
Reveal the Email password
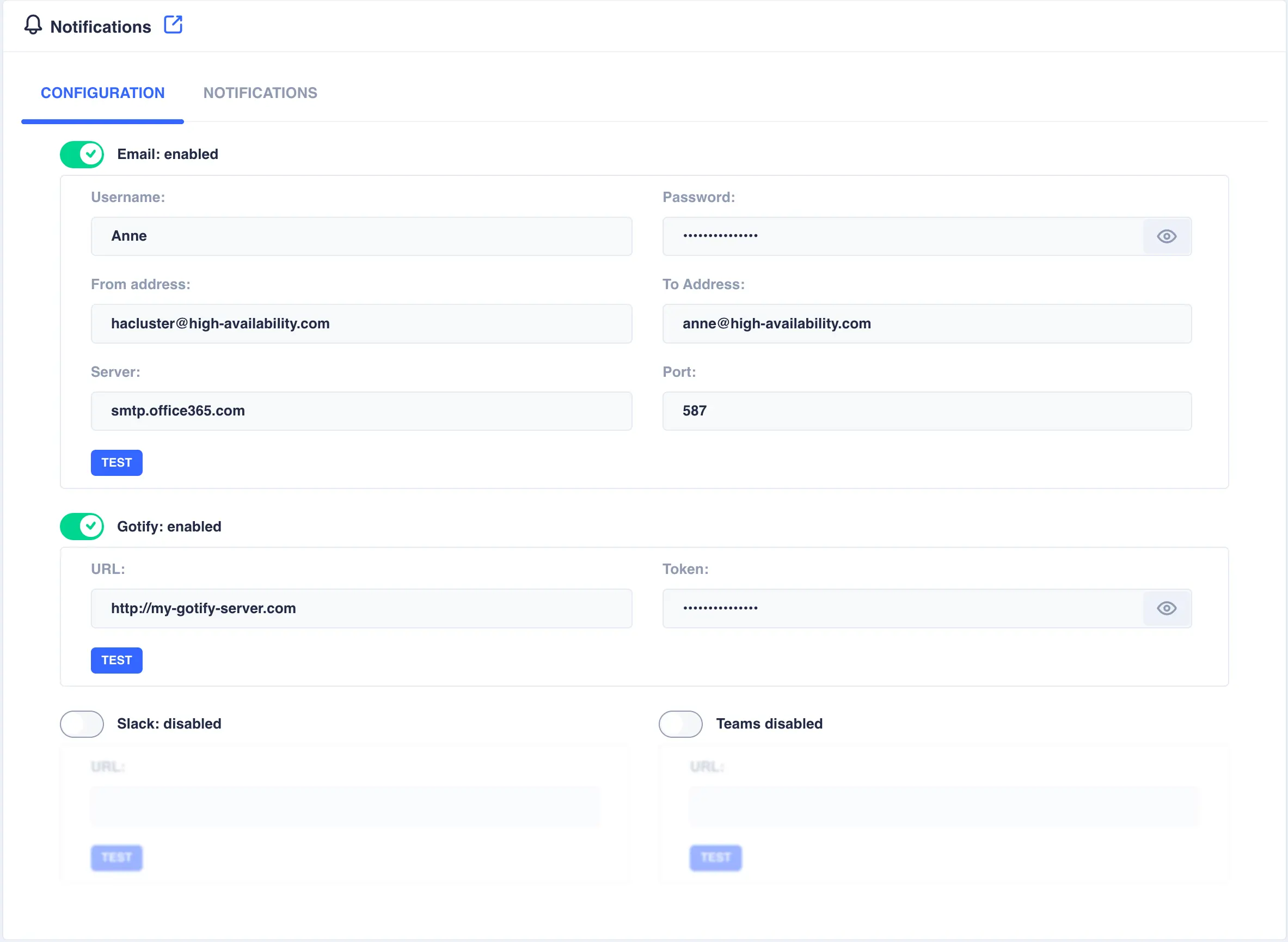point(1166,236)
